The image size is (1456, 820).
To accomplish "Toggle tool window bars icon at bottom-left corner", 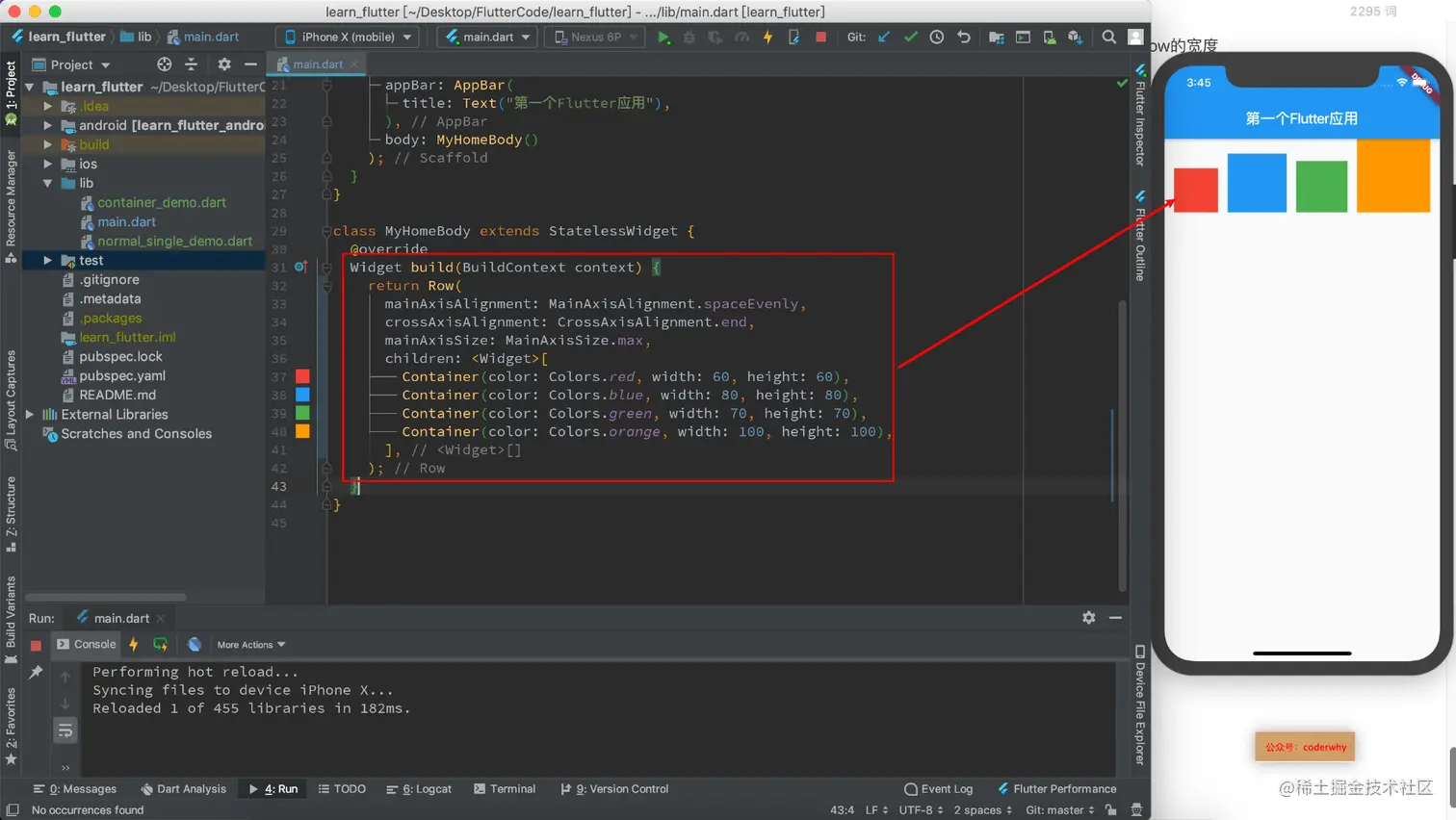I will pos(13,810).
